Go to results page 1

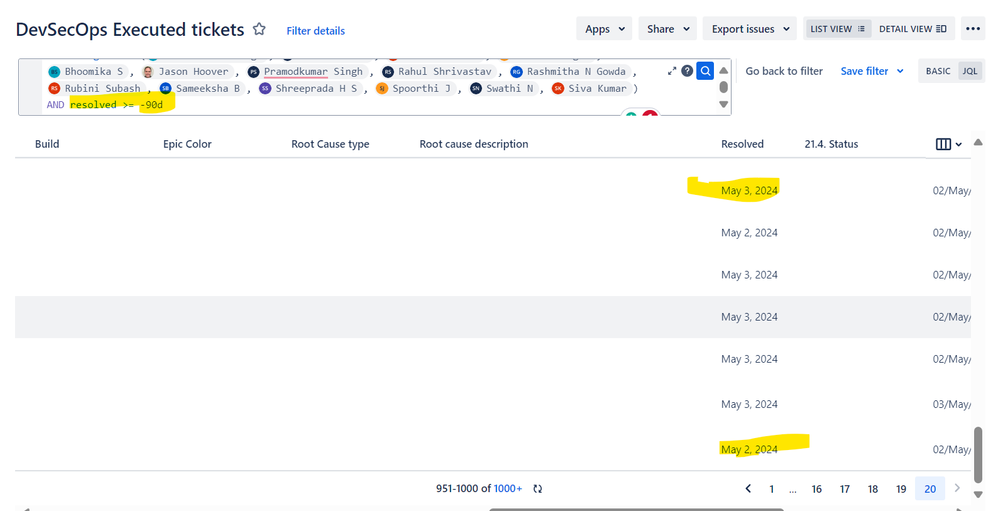(x=771, y=489)
